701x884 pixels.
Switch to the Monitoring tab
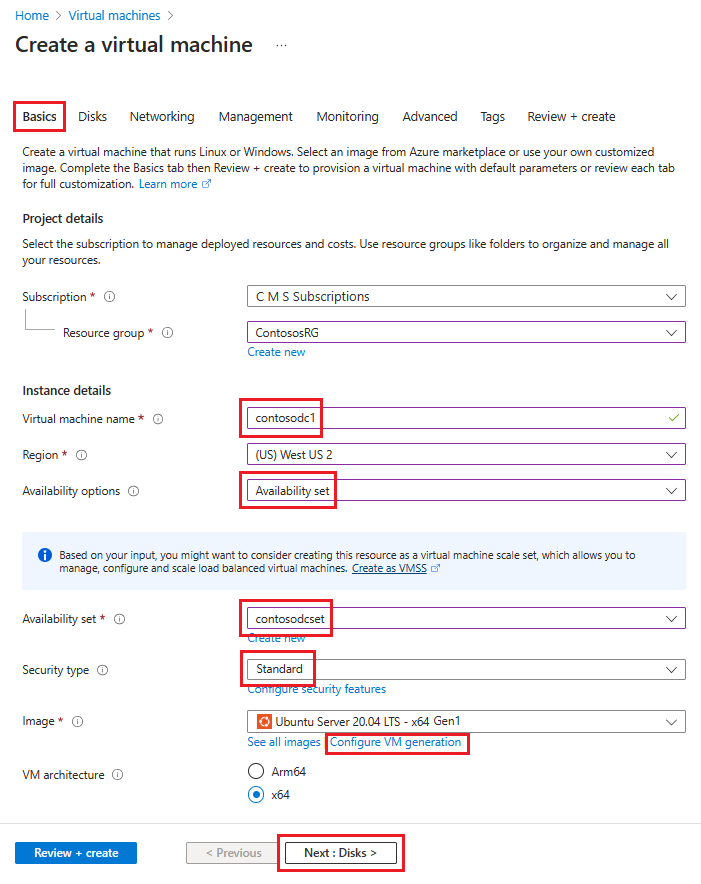tap(347, 116)
